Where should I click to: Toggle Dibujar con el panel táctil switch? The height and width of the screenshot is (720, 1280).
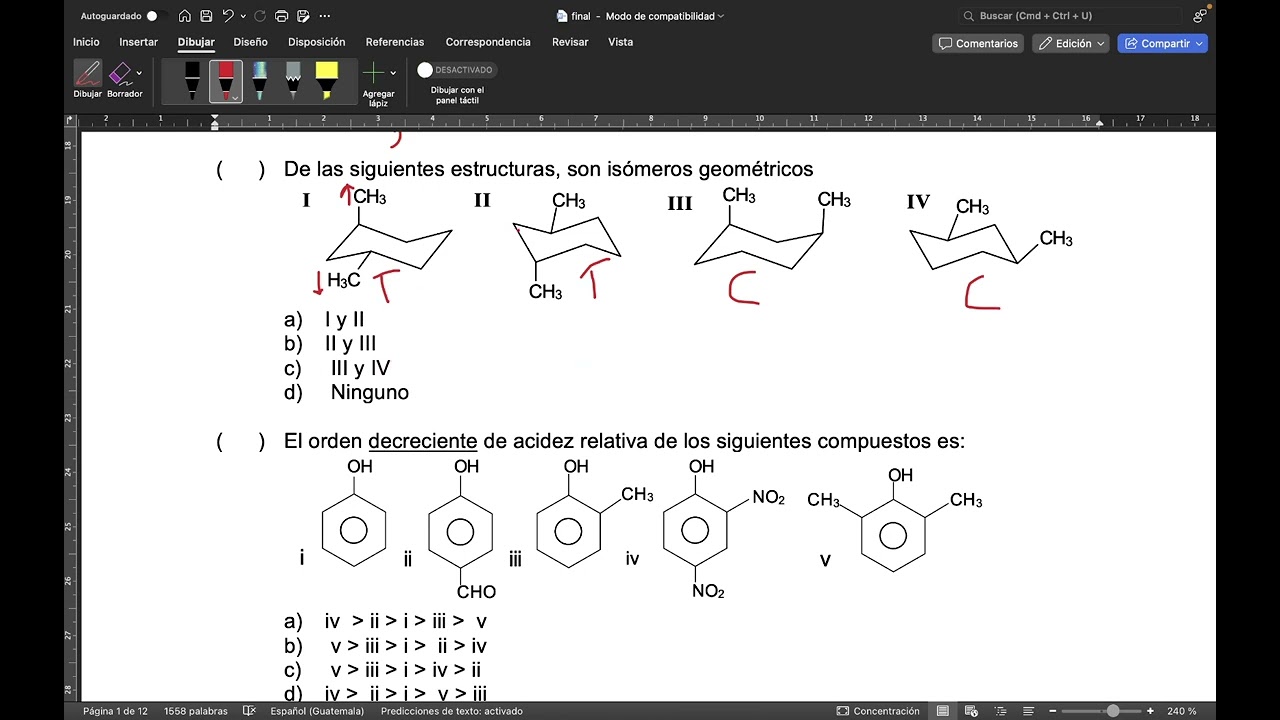456,70
